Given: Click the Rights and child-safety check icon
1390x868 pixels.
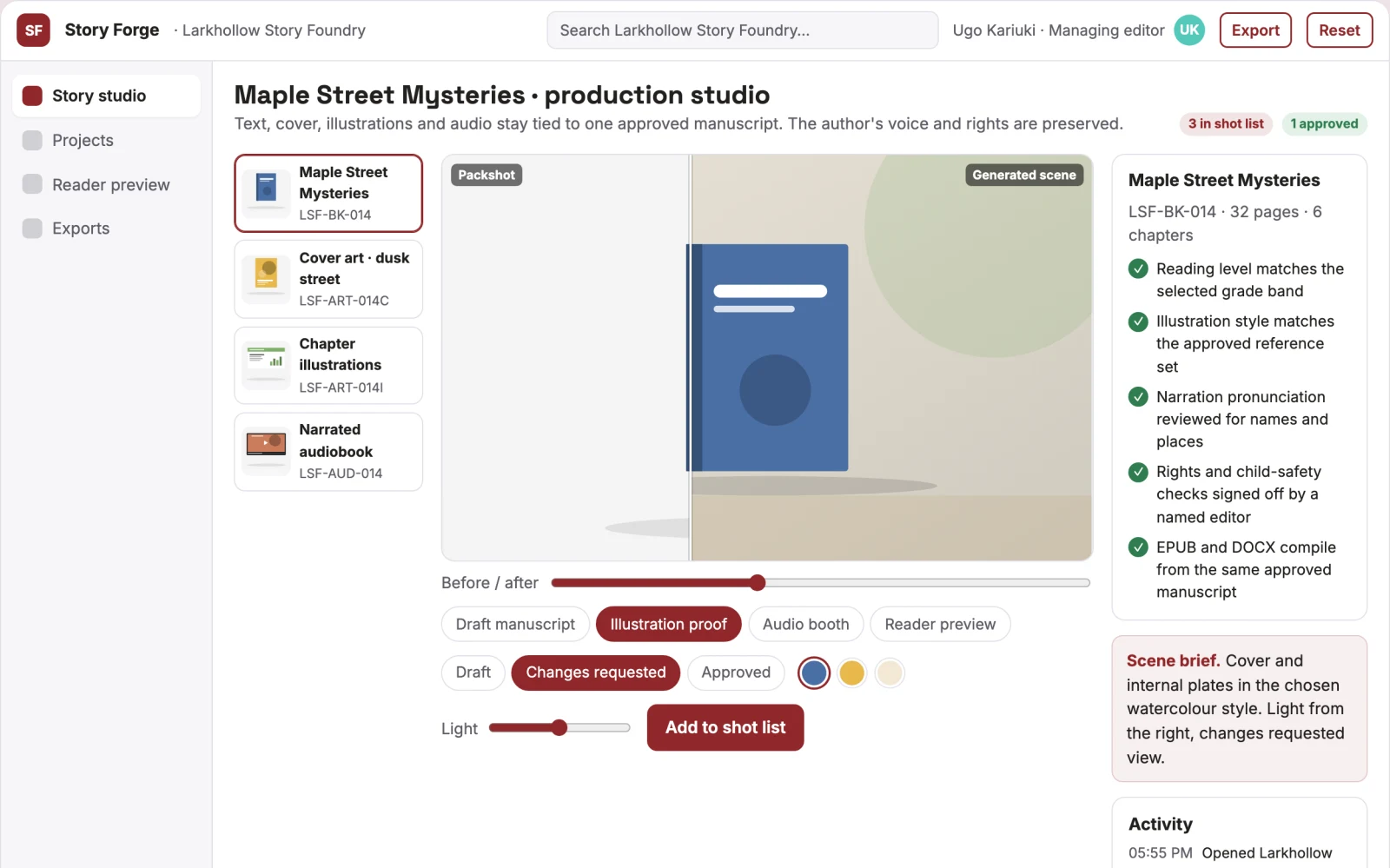Looking at the screenshot, I should point(1138,472).
